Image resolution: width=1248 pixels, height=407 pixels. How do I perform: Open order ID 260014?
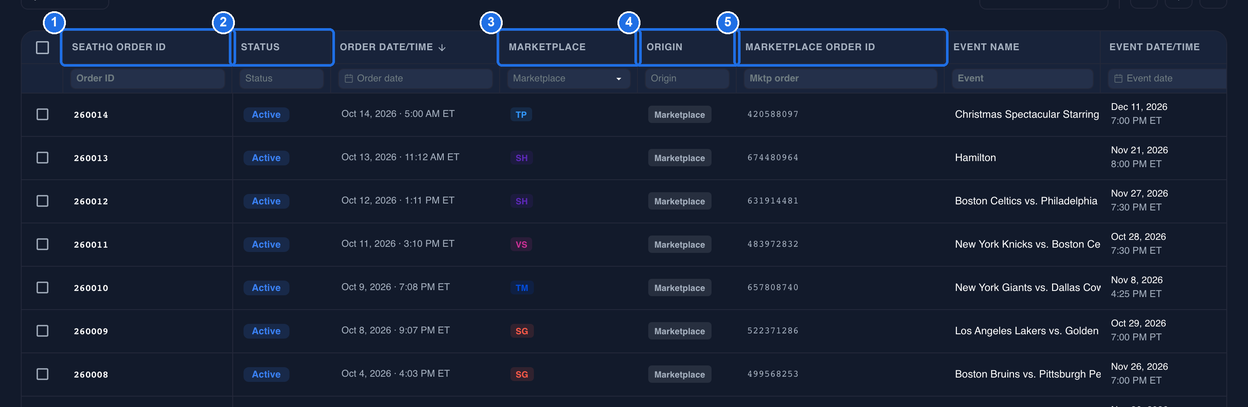[91, 115]
